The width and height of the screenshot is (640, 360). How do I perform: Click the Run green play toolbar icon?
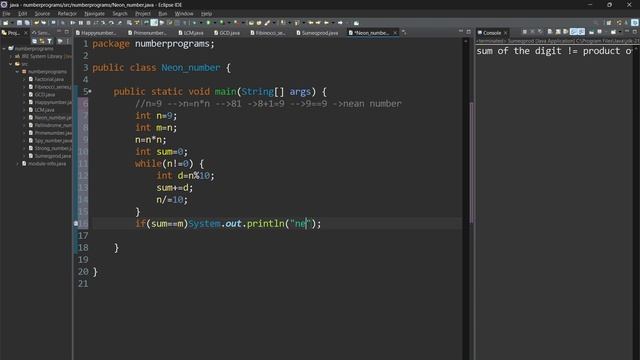208,23
